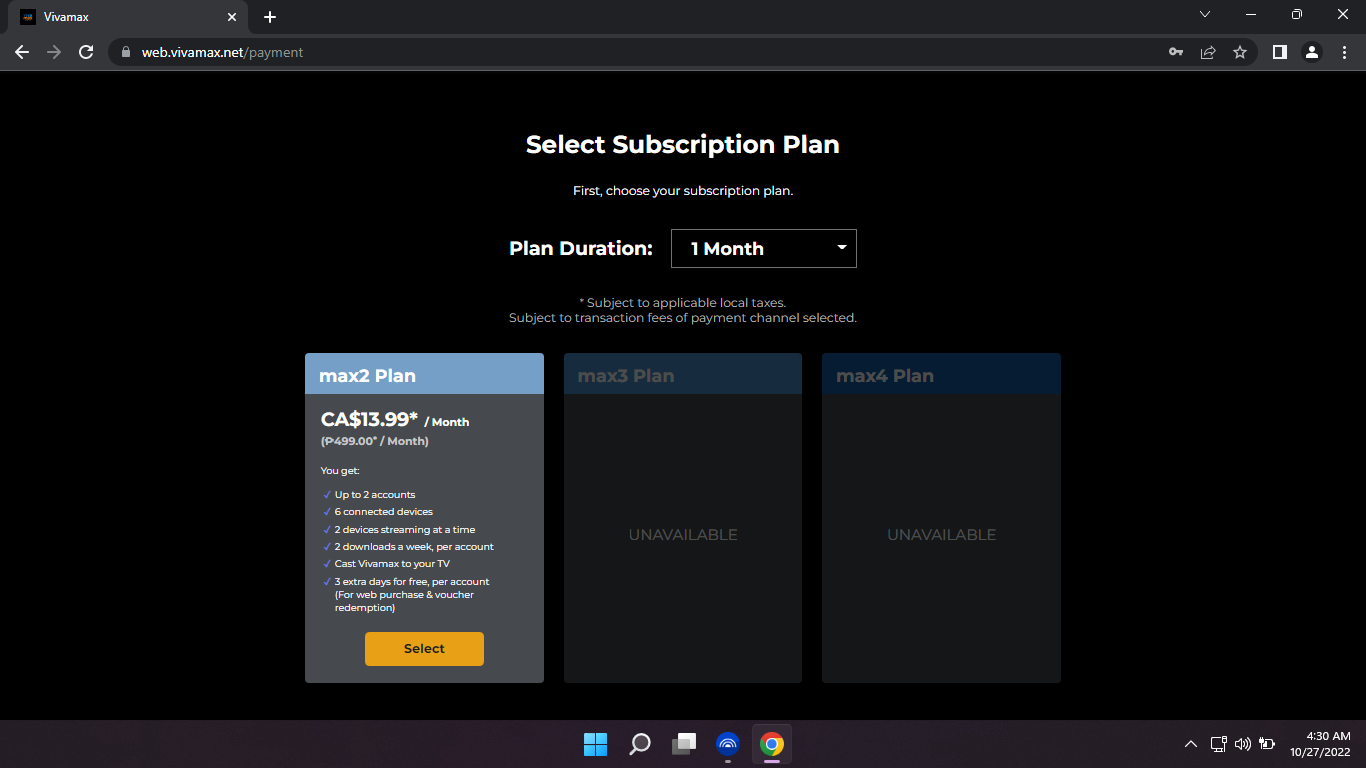View site information via the lock icon
This screenshot has height=768, width=1366.
[x=126, y=52]
